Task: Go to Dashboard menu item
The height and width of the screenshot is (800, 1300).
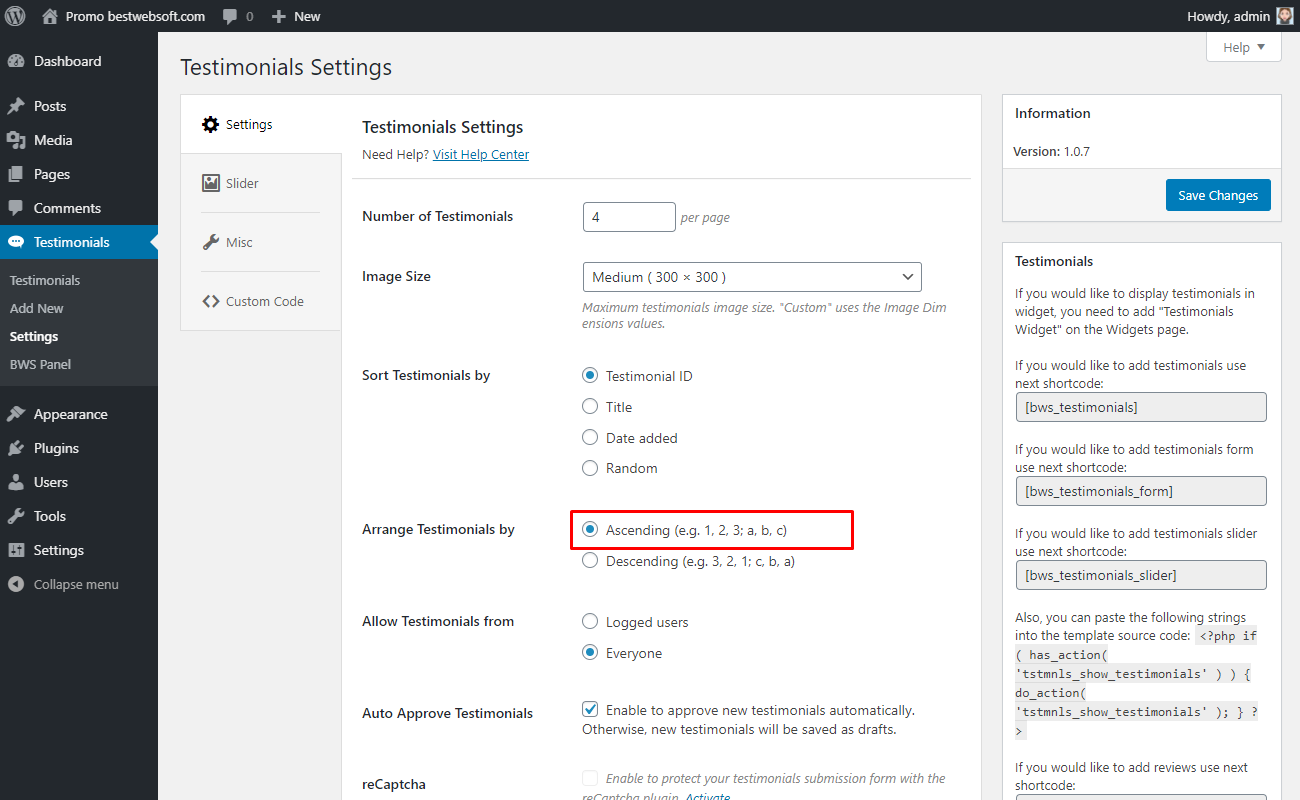Action: (x=78, y=61)
